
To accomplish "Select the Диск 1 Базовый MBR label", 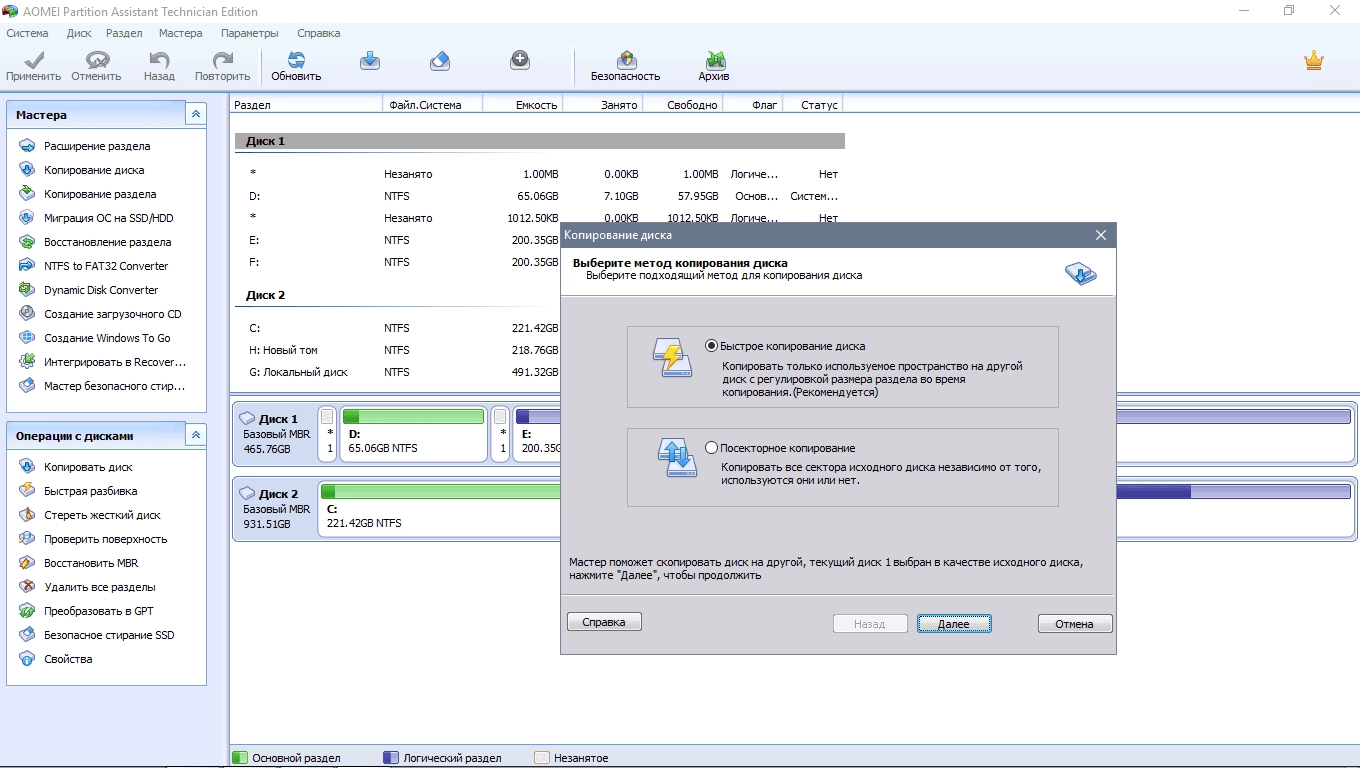I will 273,433.
